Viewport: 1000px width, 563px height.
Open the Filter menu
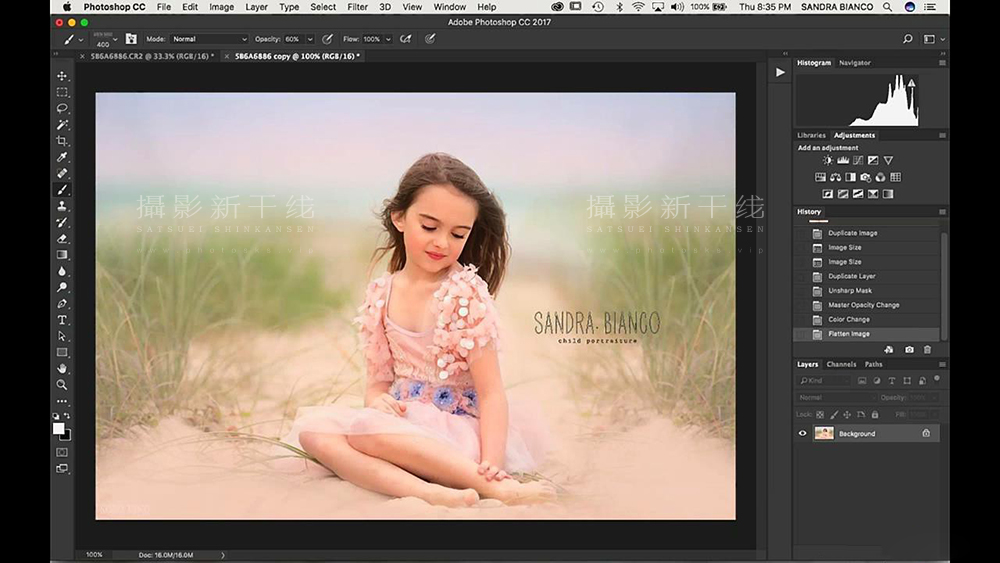pos(357,7)
